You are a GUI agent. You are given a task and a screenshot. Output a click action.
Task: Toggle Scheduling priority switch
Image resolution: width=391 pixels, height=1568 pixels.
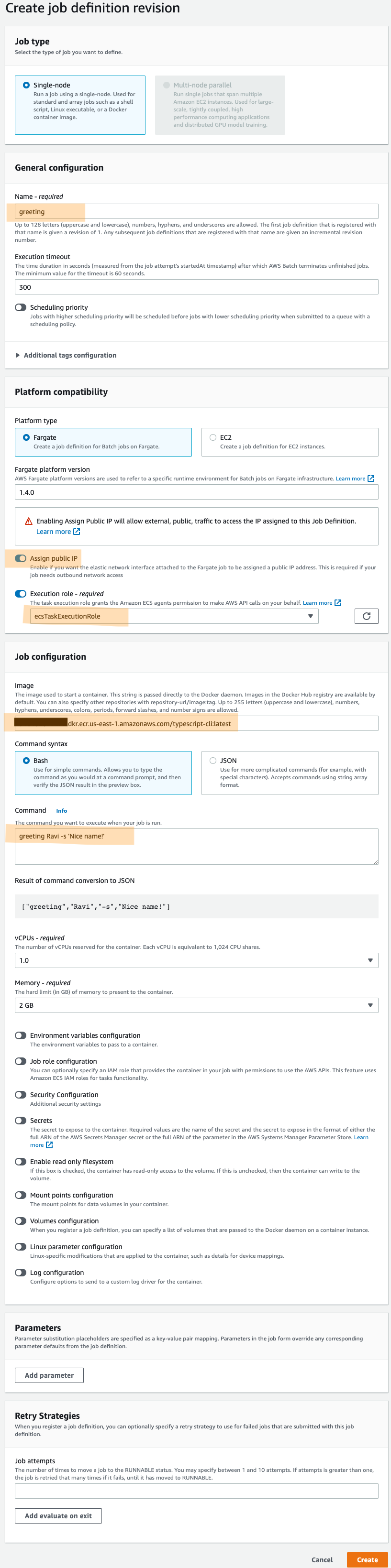(x=21, y=307)
